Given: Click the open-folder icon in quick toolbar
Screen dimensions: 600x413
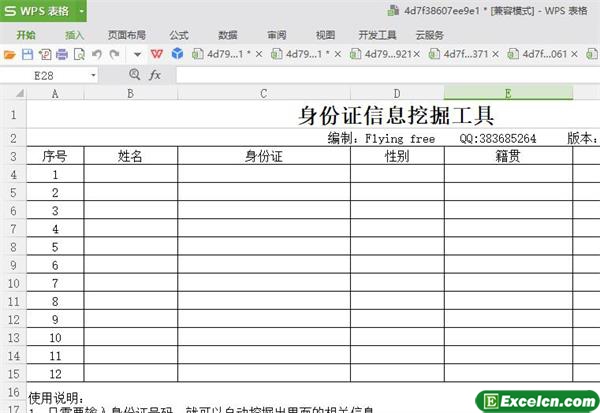Looking at the screenshot, I should pos(10,55).
